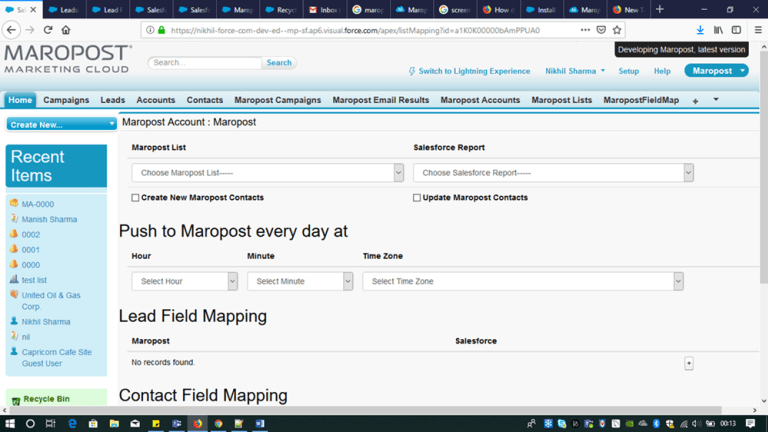Show Firefox downloads arrow icon
The image size is (768, 432).
tap(700, 30)
